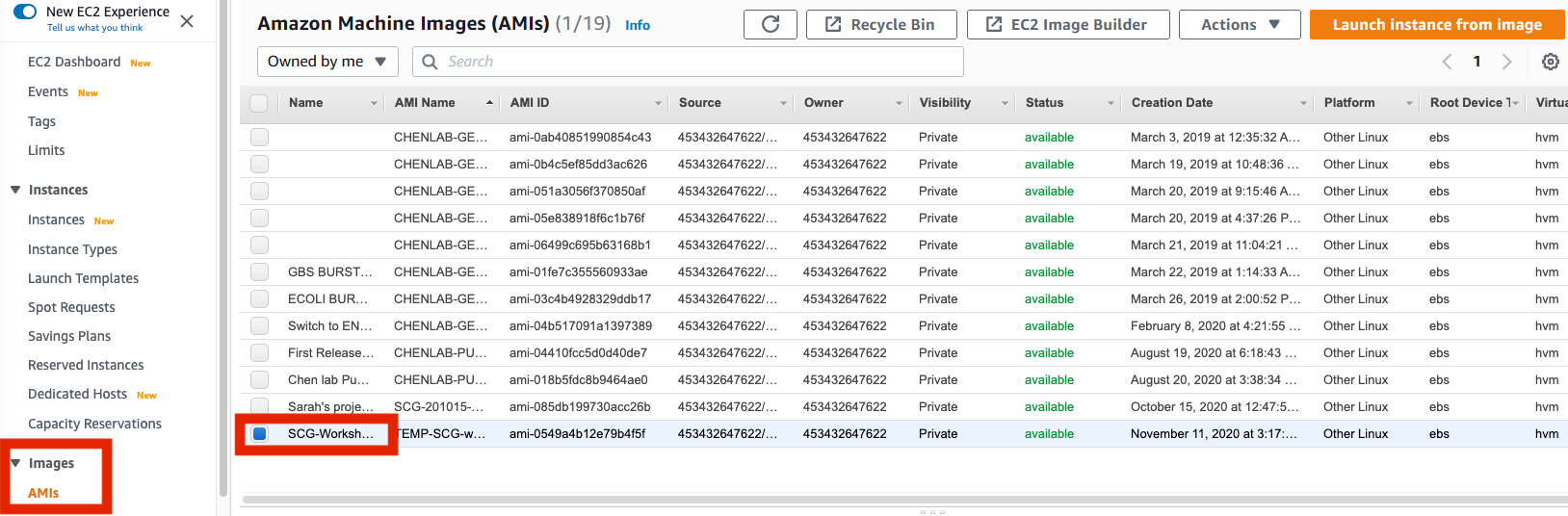Viewport: 1568px width, 516px height.
Task: Sort by AMI Name column arrow
Action: pyautogui.click(x=489, y=103)
